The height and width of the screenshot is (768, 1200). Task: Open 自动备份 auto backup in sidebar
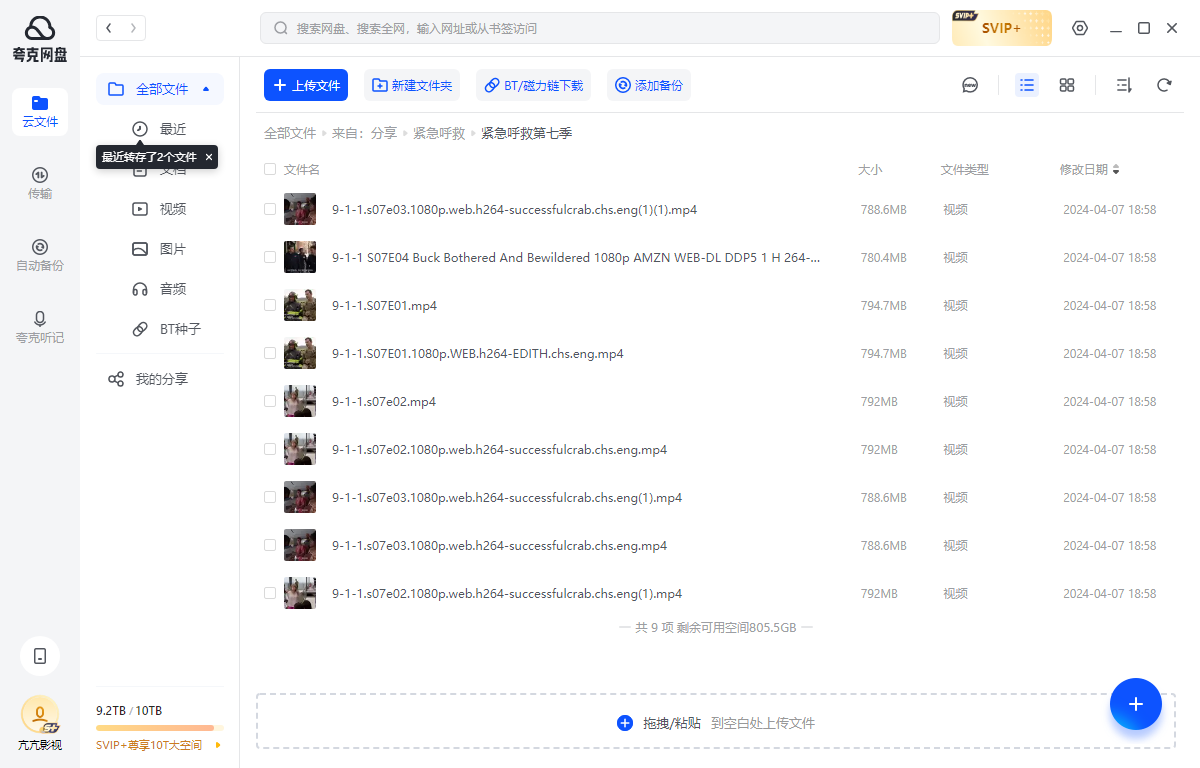point(40,255)
